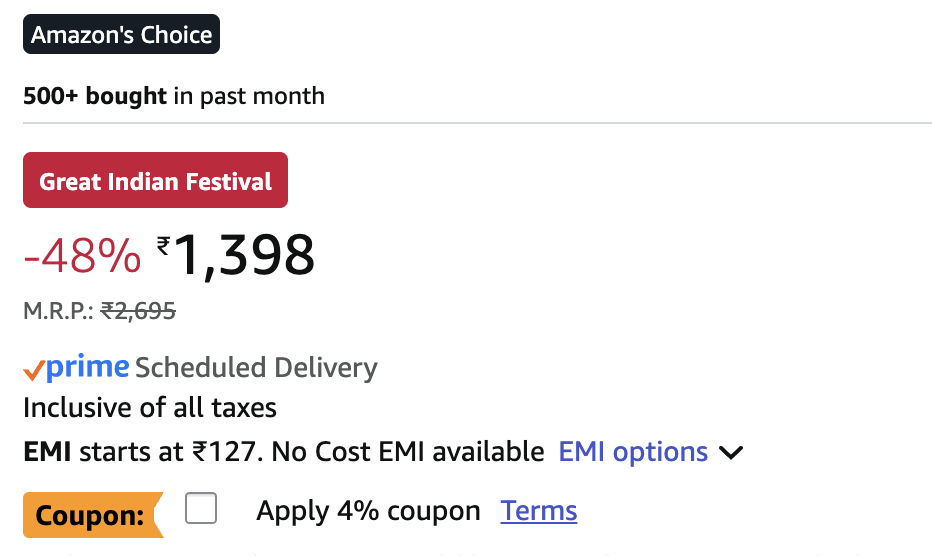Expand the EMI options chevron arrow
This screenshot has width=932, height=556.
coord(731,453)
